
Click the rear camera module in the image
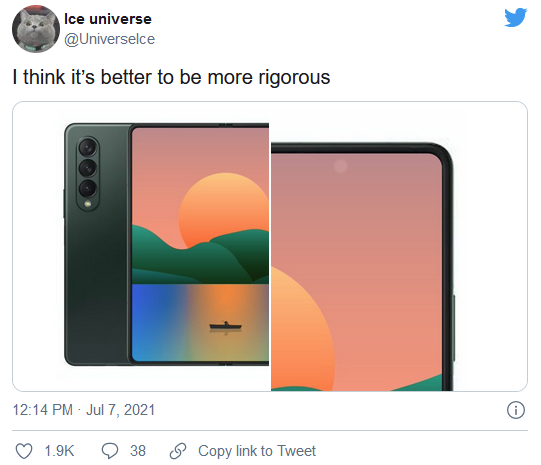pos(88,174)
